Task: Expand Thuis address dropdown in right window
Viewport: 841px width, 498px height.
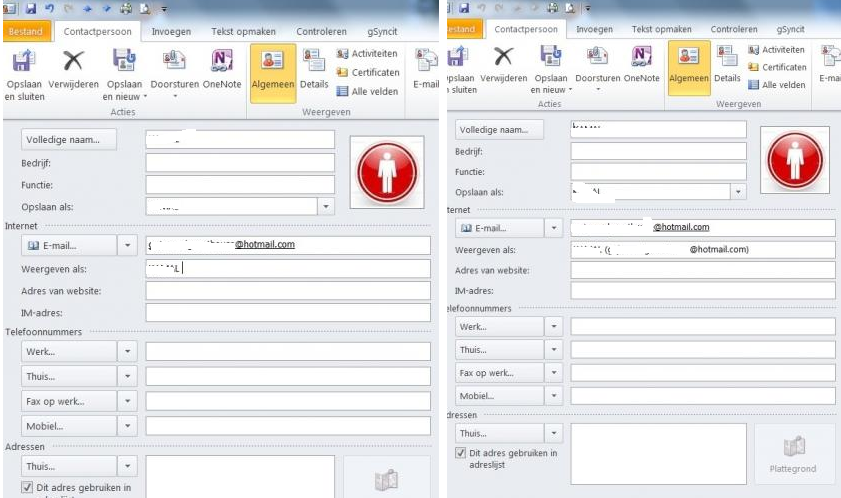Action: click(x=554, y=433)
